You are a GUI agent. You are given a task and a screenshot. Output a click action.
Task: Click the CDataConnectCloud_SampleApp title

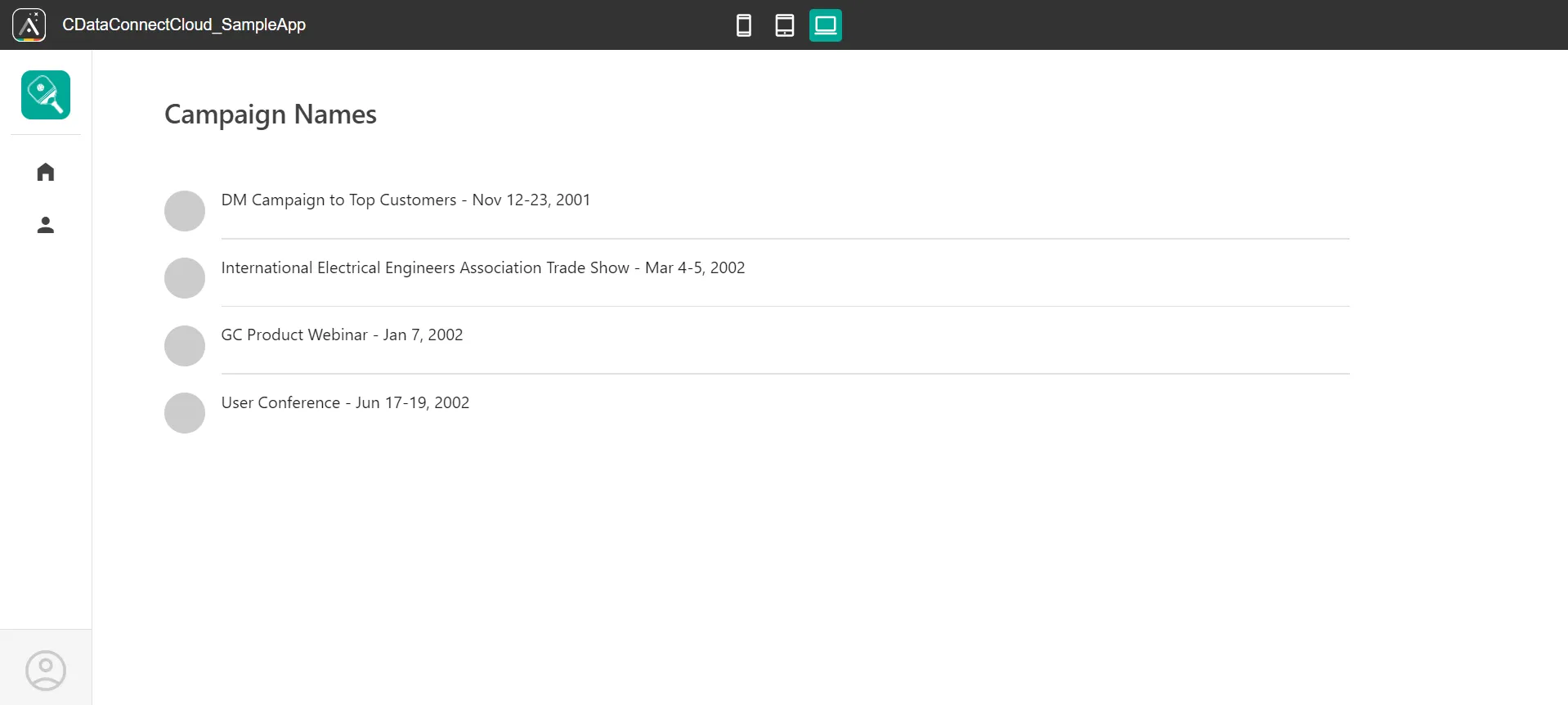[x=184, y=25]
